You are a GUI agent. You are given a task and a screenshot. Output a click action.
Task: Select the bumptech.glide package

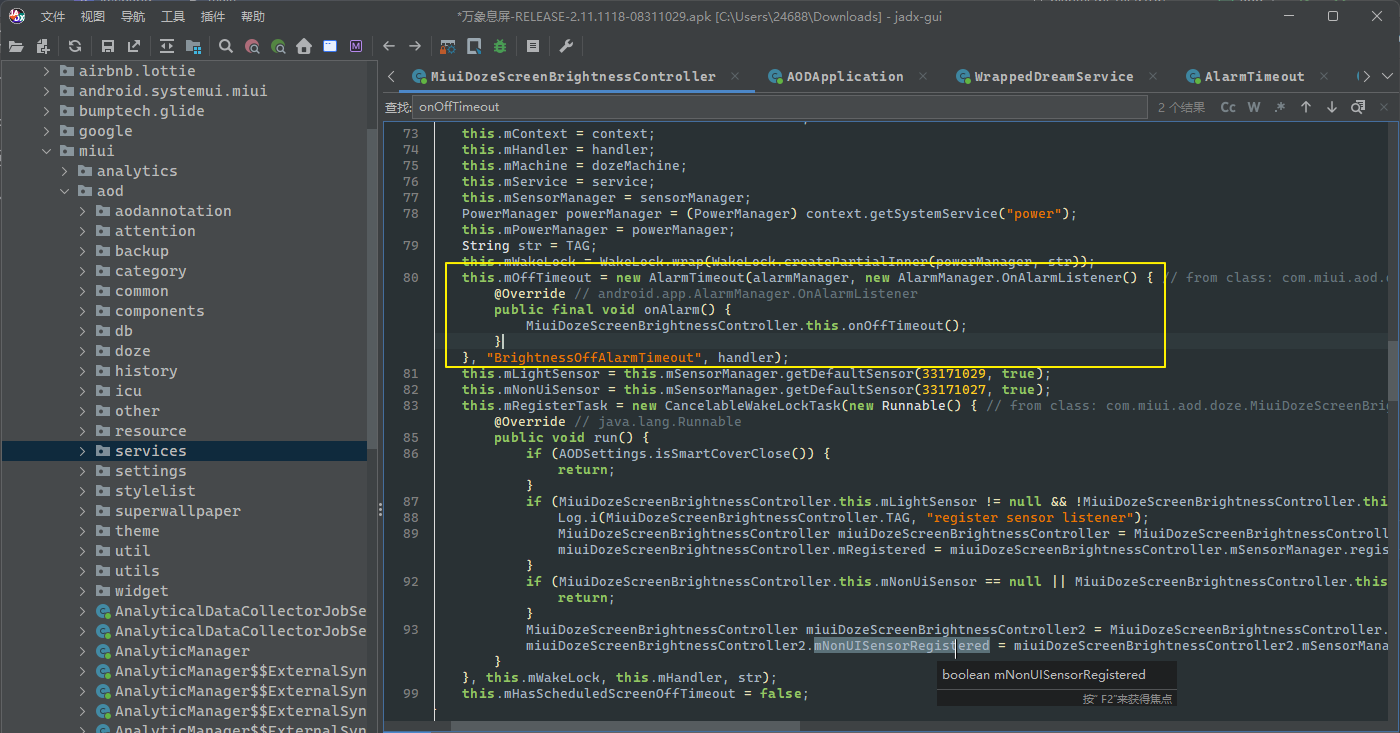[x=141, y=111]
